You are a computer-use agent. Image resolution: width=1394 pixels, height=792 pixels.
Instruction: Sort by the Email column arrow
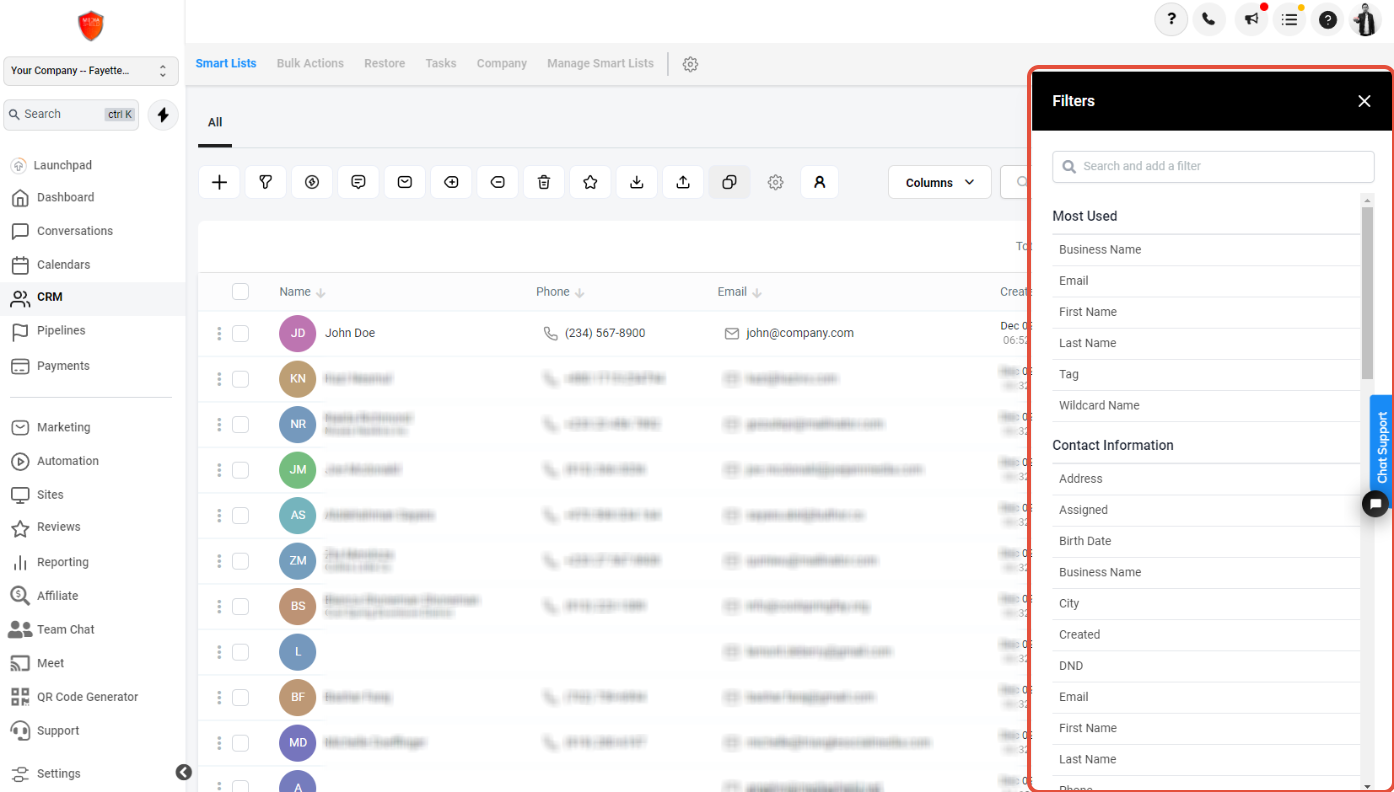tap(757, 293)
